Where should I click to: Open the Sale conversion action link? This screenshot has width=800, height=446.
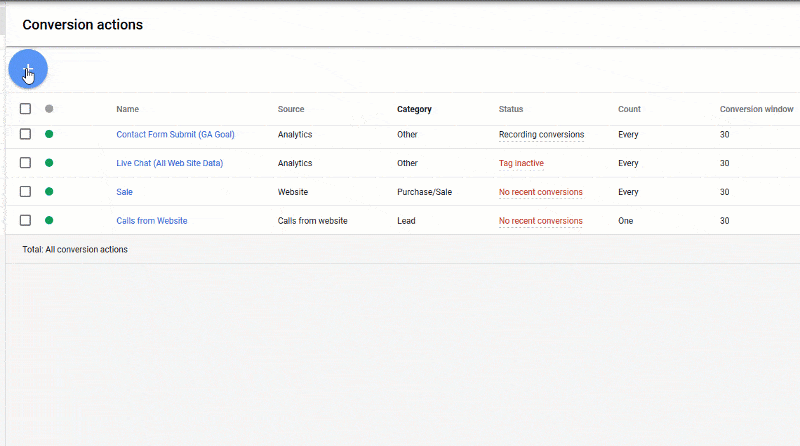(x=124, y=192)
